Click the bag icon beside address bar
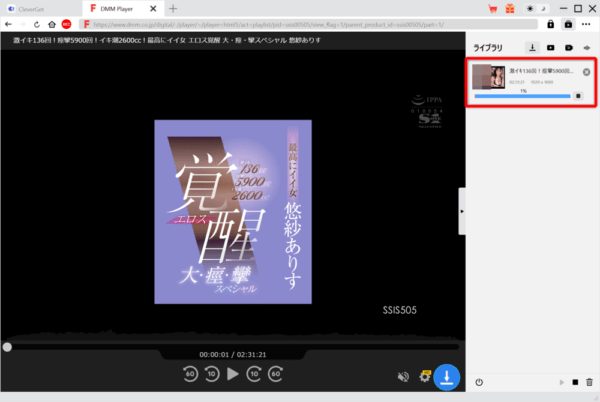This screenshot has width=600, height=402. point(568,24)
